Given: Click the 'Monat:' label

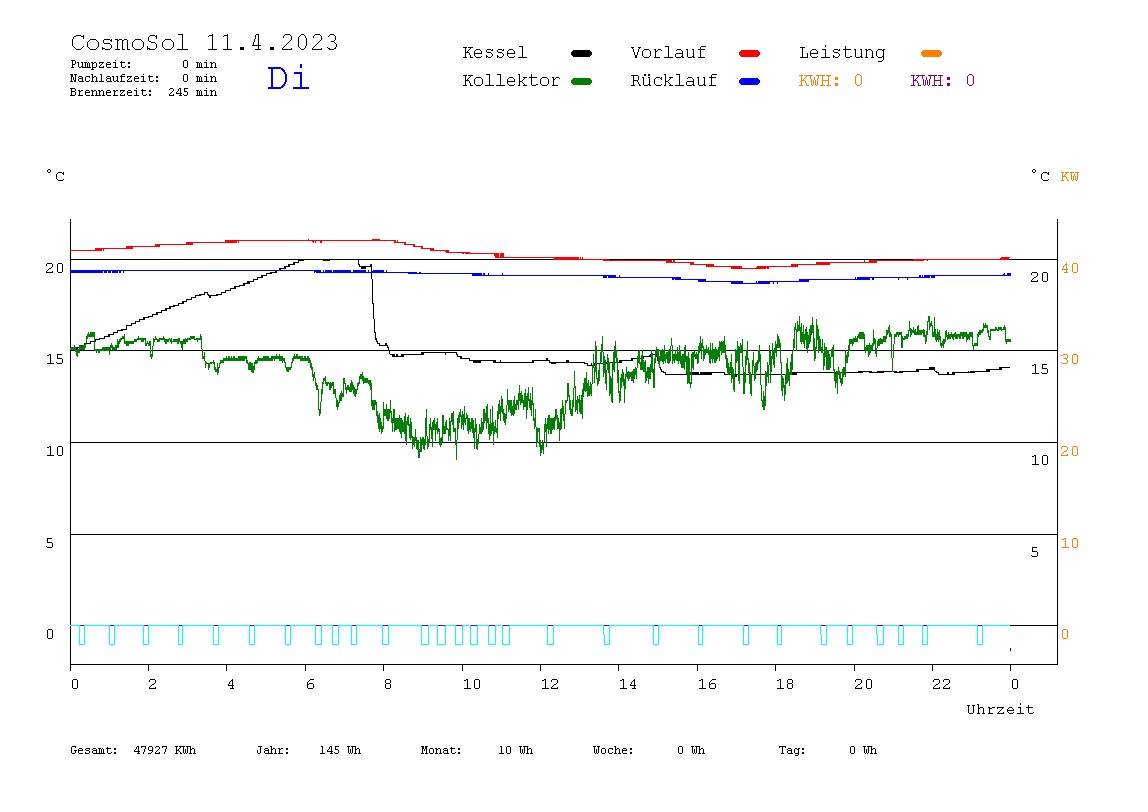Looking at the screenshot, I should 441,750.
